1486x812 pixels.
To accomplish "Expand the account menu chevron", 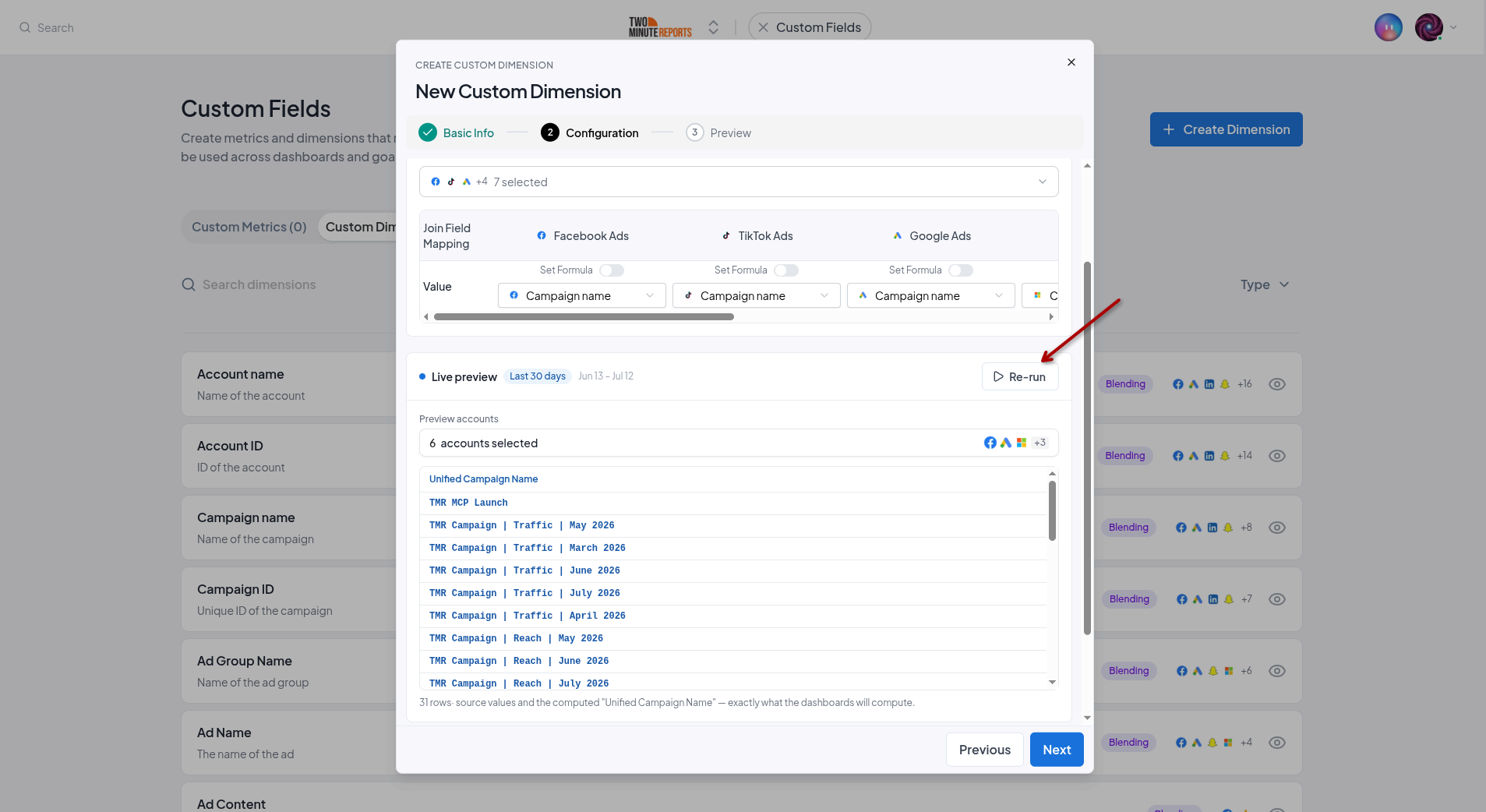I will 1452,27.
